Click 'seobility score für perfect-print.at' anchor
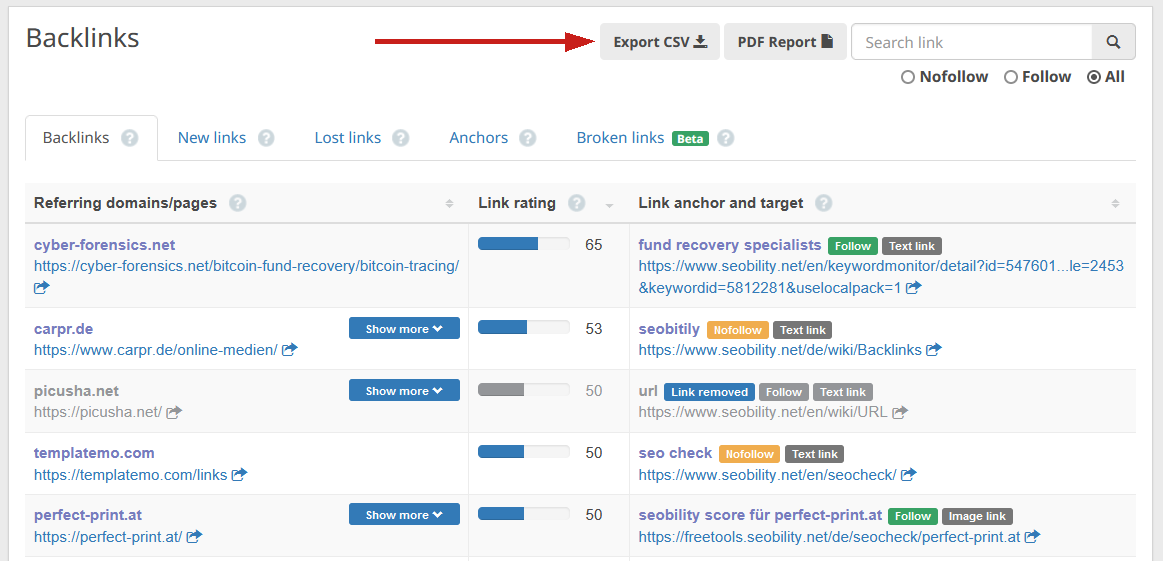The width and height of the screenshot is (1163, 561). [760, 514]
